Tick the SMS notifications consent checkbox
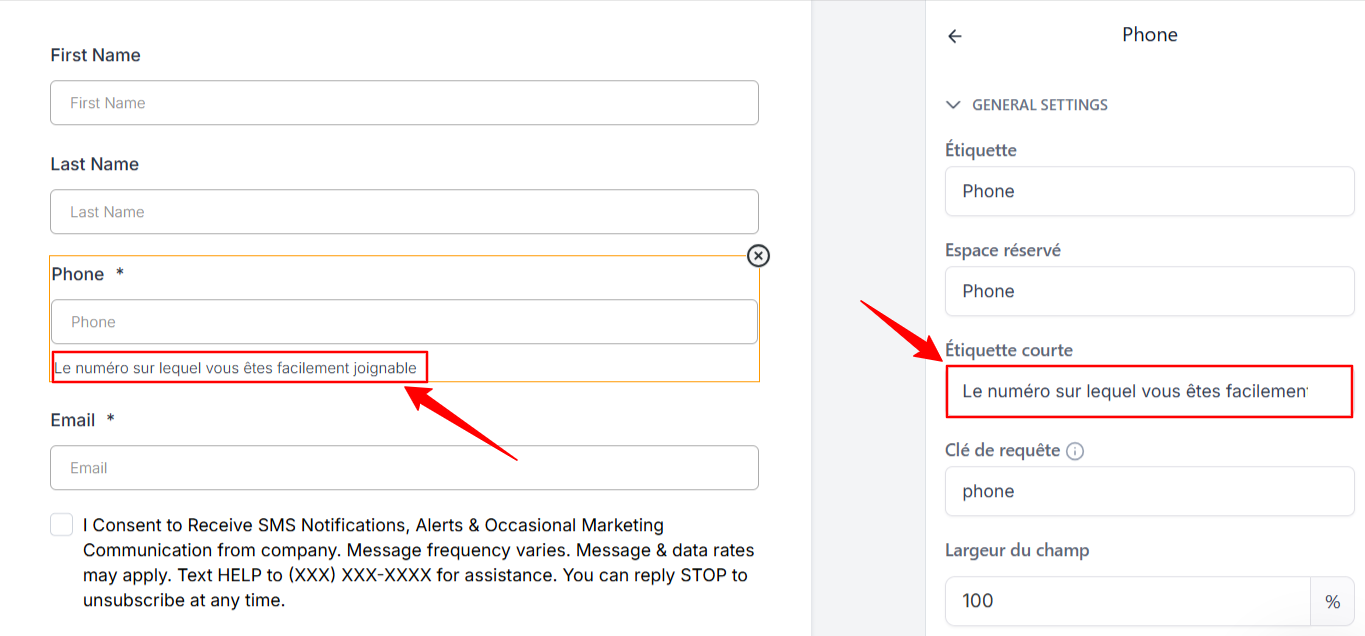The height and width of the screenshot is (636, 1365). click(x=62, y=525)
